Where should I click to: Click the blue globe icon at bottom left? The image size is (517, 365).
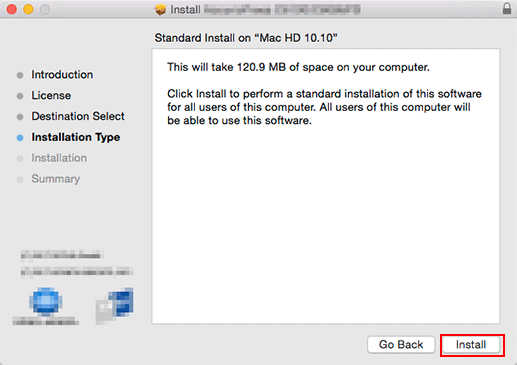pyautogui.click(x=46, y=302)
